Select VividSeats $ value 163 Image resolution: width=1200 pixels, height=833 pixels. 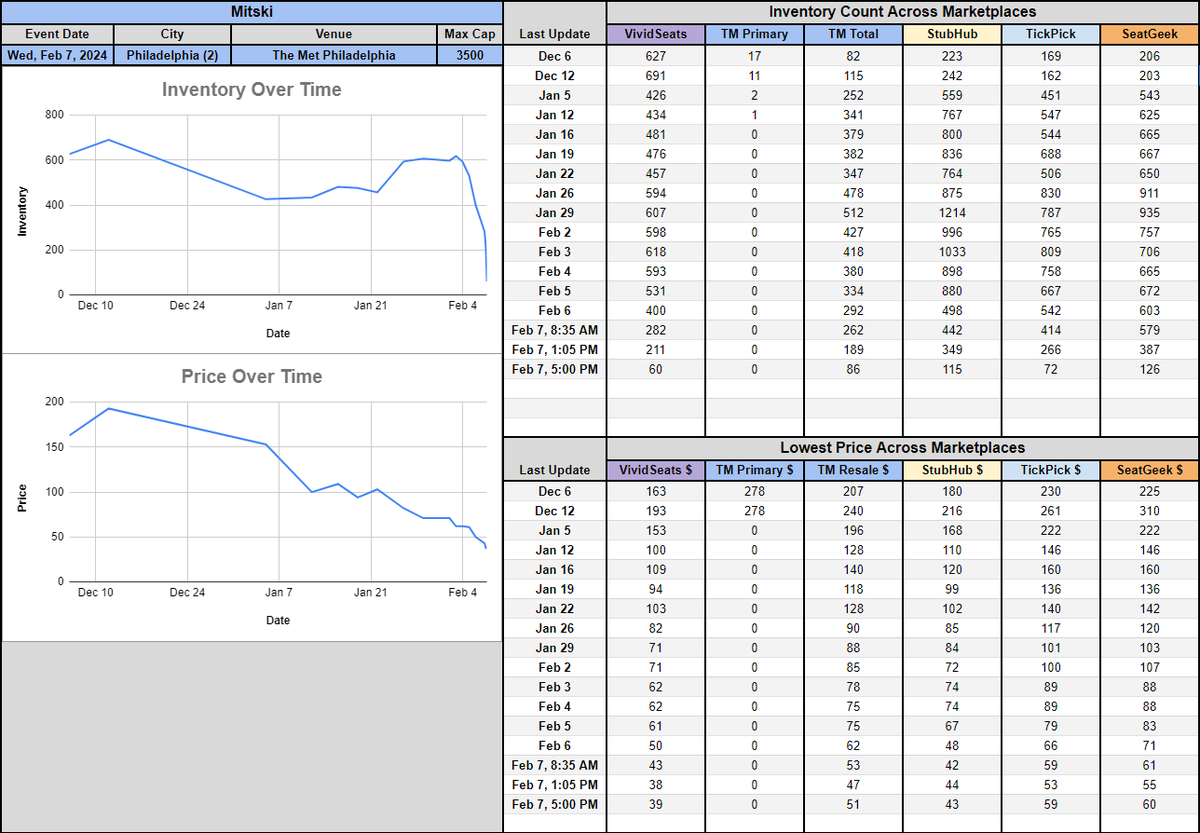click(655, 492)
